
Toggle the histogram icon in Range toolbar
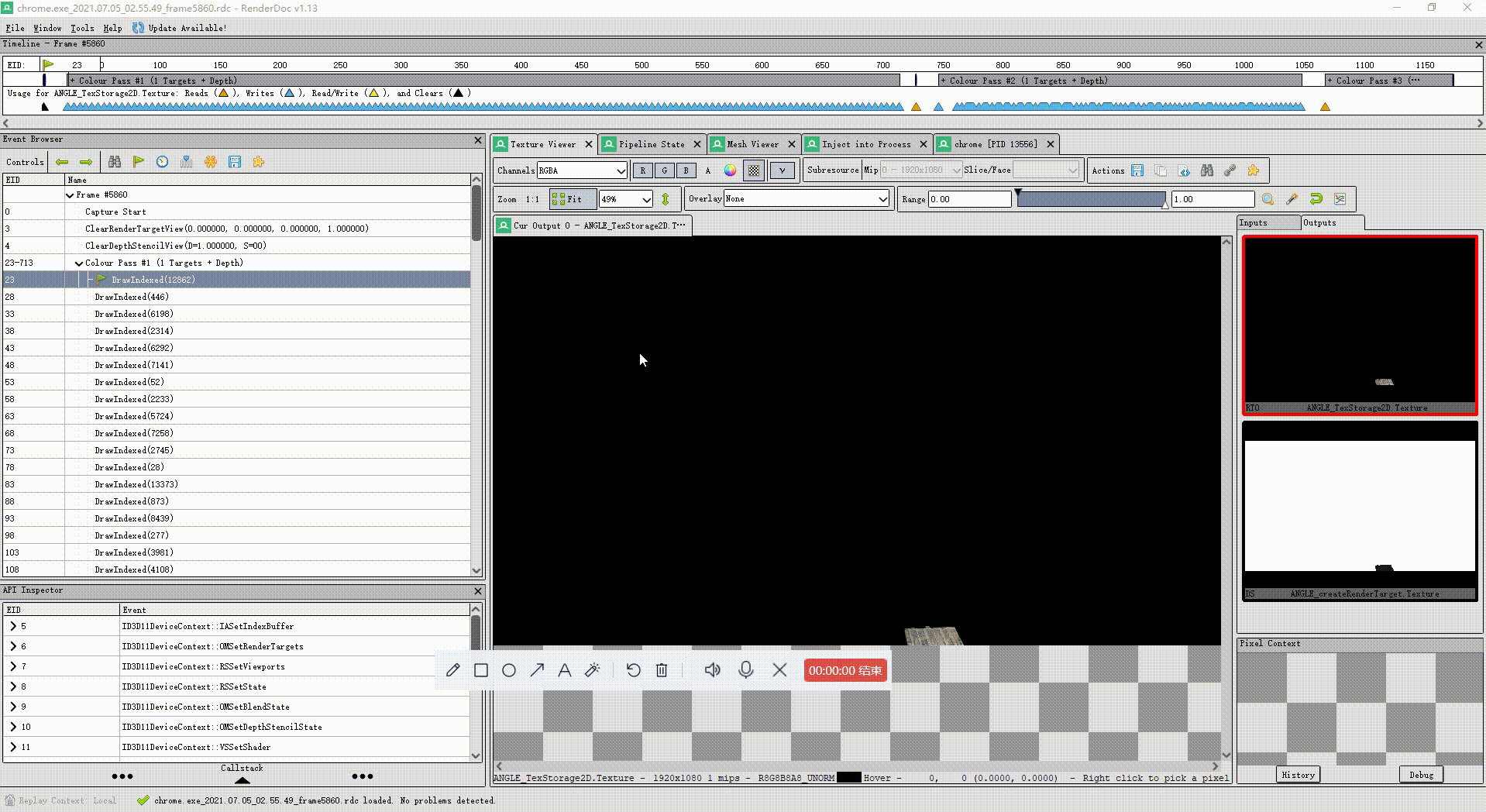click(x=1340, y=199)
